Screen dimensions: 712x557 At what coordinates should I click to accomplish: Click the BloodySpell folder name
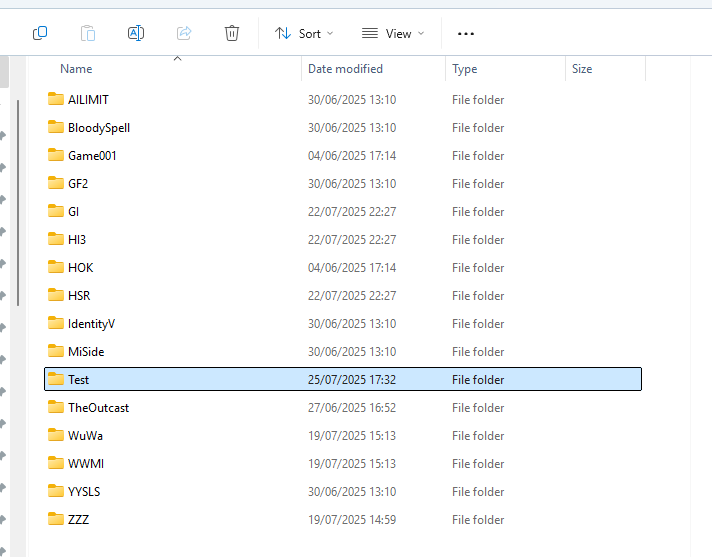pos(99,128)
